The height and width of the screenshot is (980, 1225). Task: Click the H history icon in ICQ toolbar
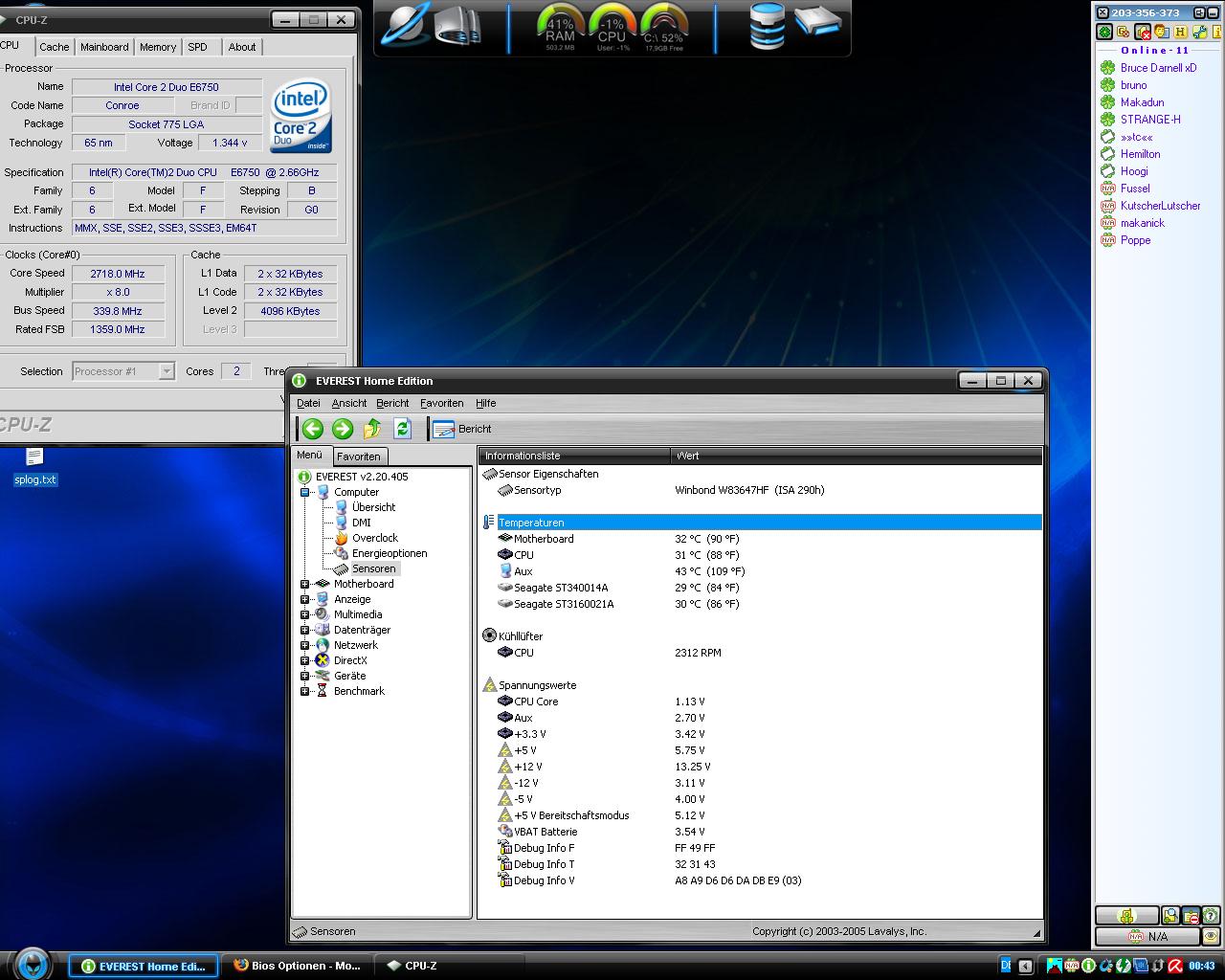pyautogui.click(x=1181, y=32)
